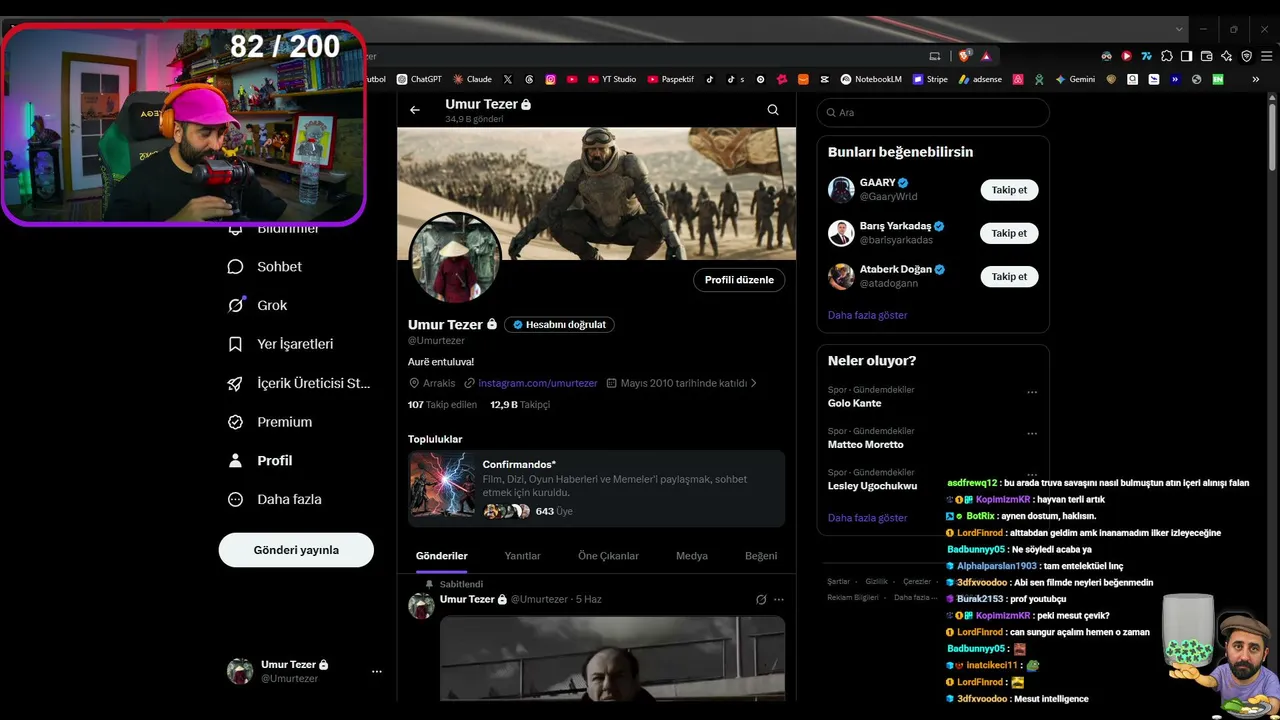1280x720 pixels.
Task: Open GAARY's profile avatar in suggestions
Action: (x=841, y=190)
